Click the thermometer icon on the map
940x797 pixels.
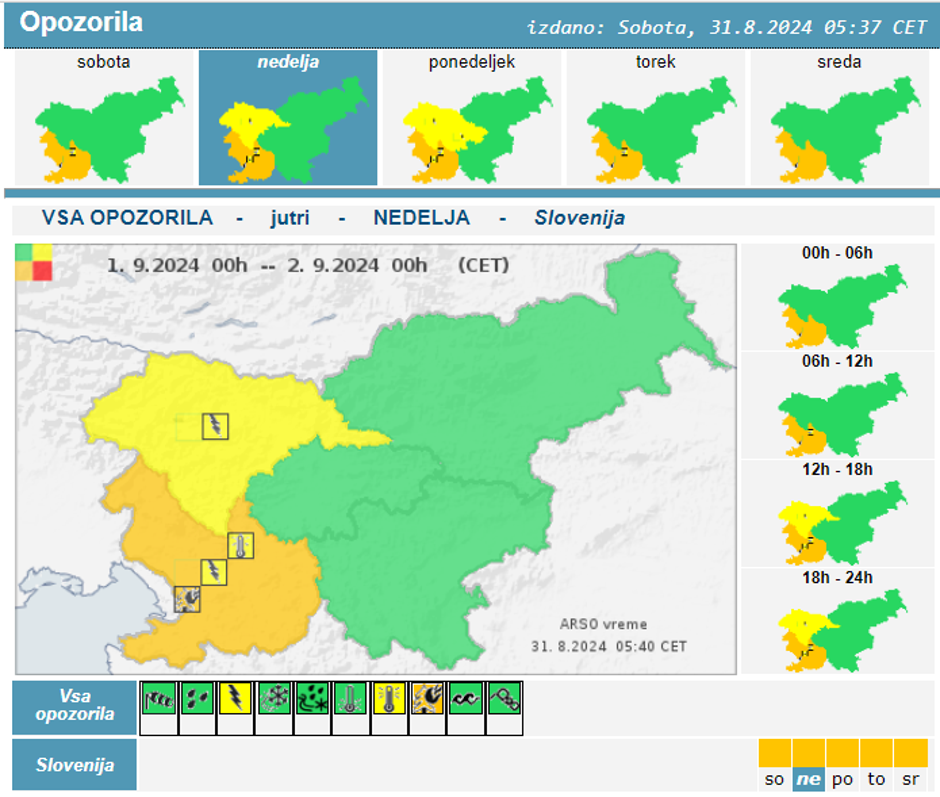coord(240,546)
